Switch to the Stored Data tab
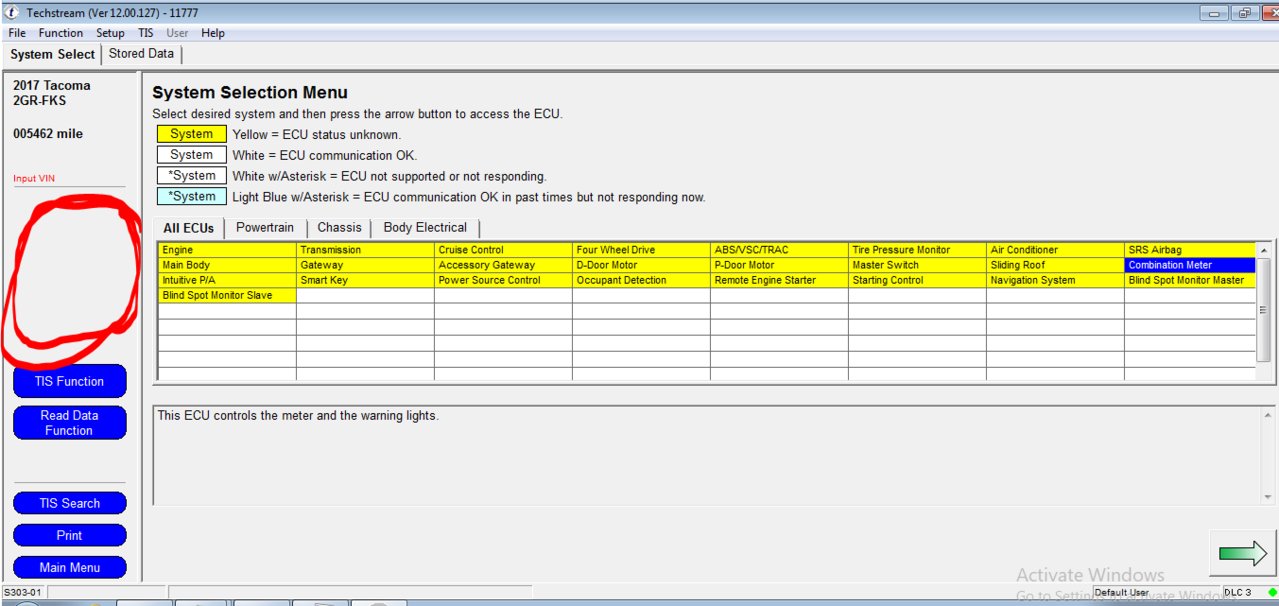The width and height of the screenshot is (1279, 606). click(141, 54)
